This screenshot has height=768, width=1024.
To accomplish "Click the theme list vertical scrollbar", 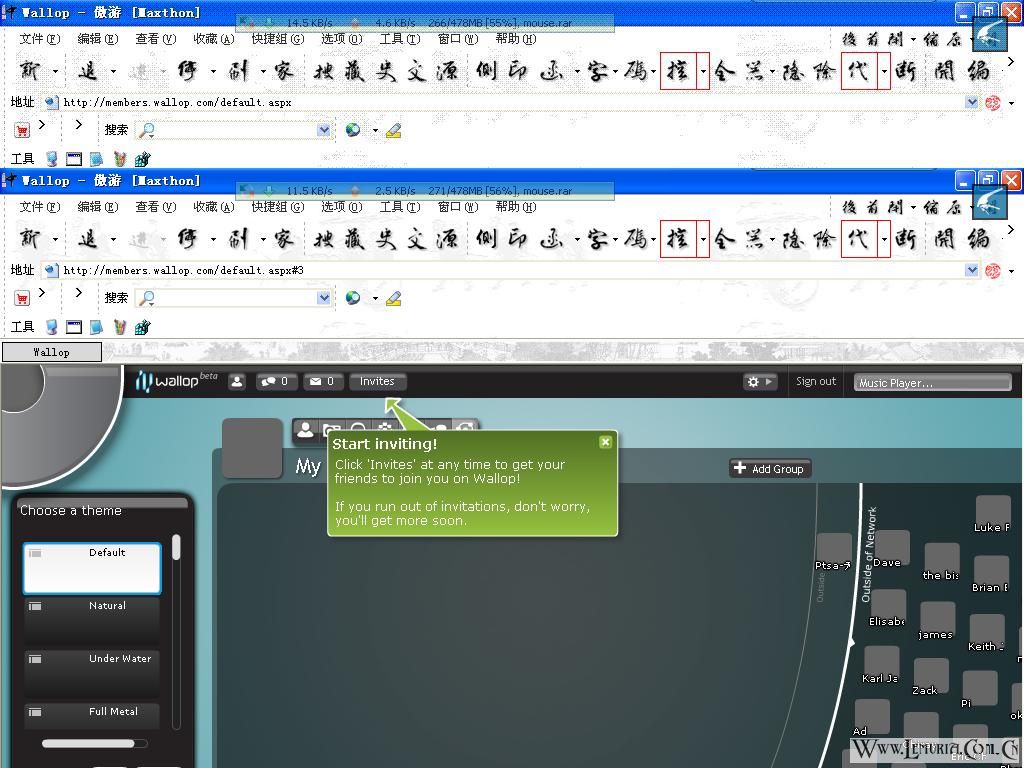I will (x=176, y=630).
